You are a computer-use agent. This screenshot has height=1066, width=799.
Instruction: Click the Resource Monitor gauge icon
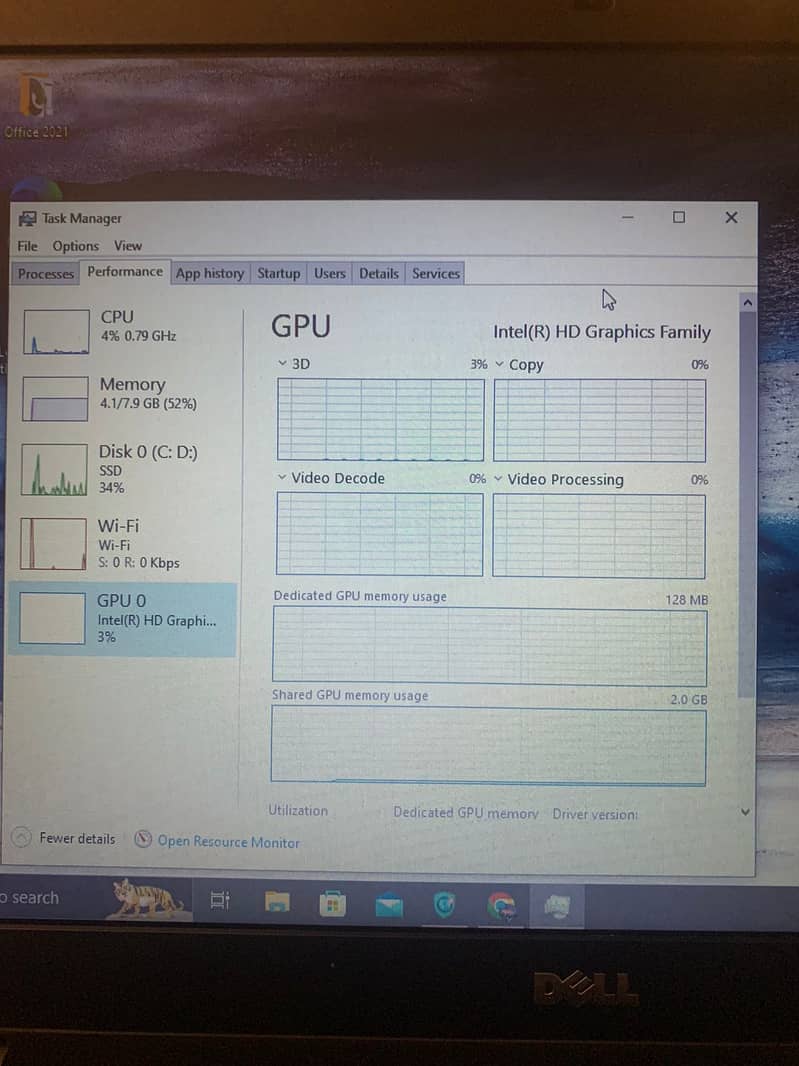[x=143, y=840]
